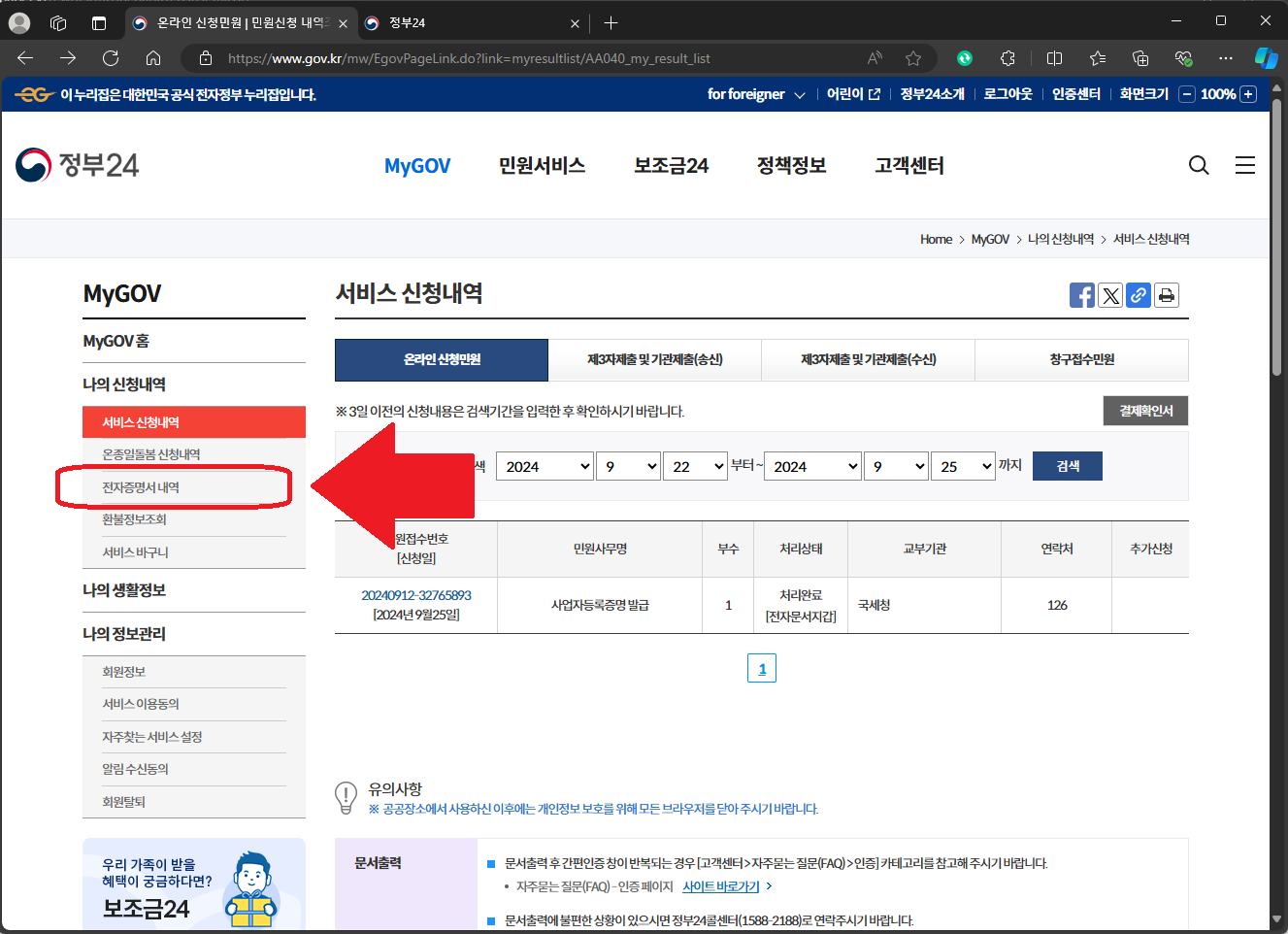The width and height of the screenshot is (1288, 934).
Task: Print page with printer icon
Action: (x=1167, y=295)
